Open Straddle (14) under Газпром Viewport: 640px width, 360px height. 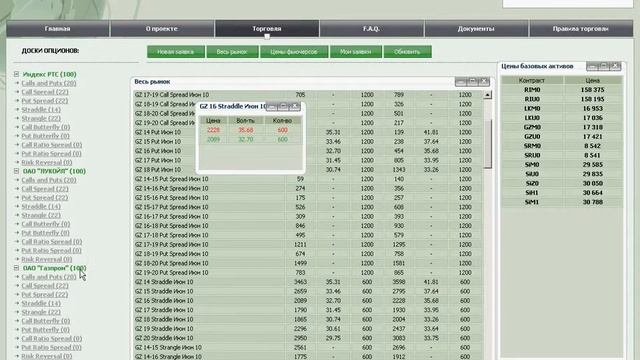pyautogui.click(x=41, y=303)
